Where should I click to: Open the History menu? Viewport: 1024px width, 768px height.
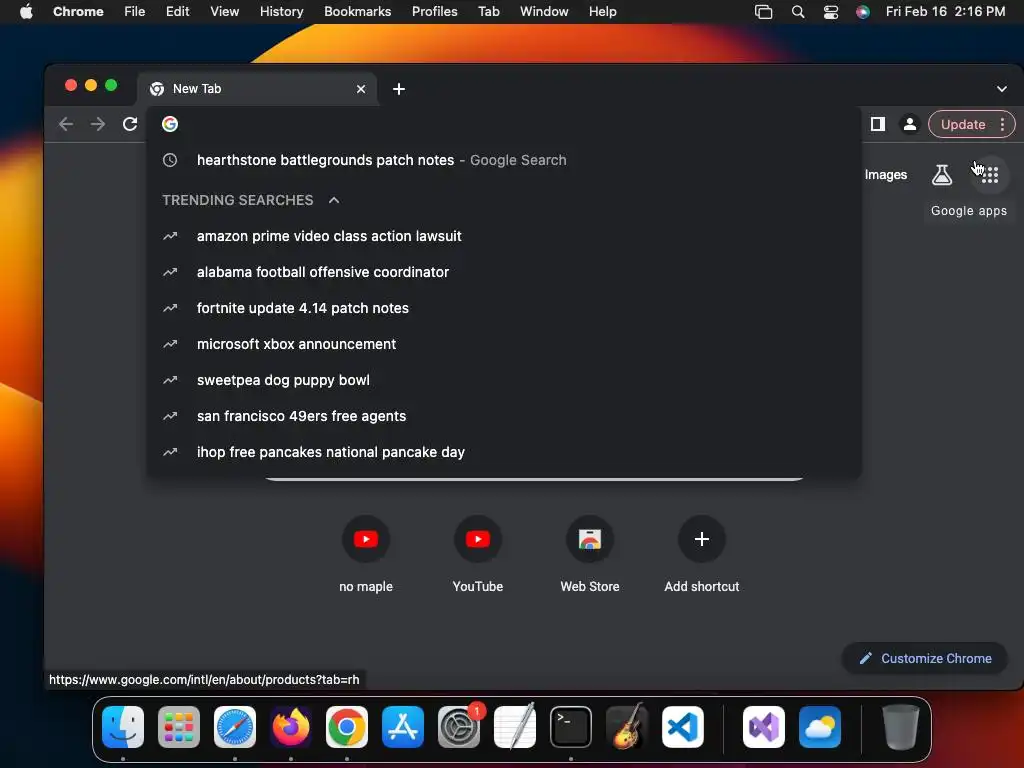[281, 12]
